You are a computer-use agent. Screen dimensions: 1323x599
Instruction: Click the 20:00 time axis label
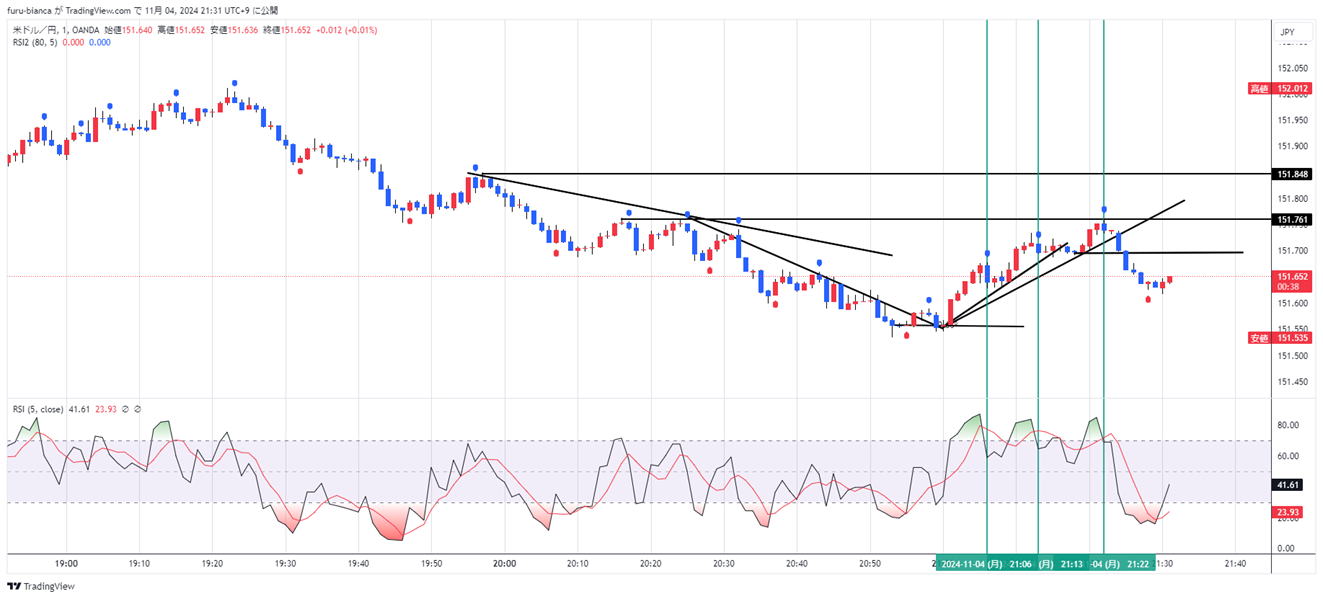[504, 564]
